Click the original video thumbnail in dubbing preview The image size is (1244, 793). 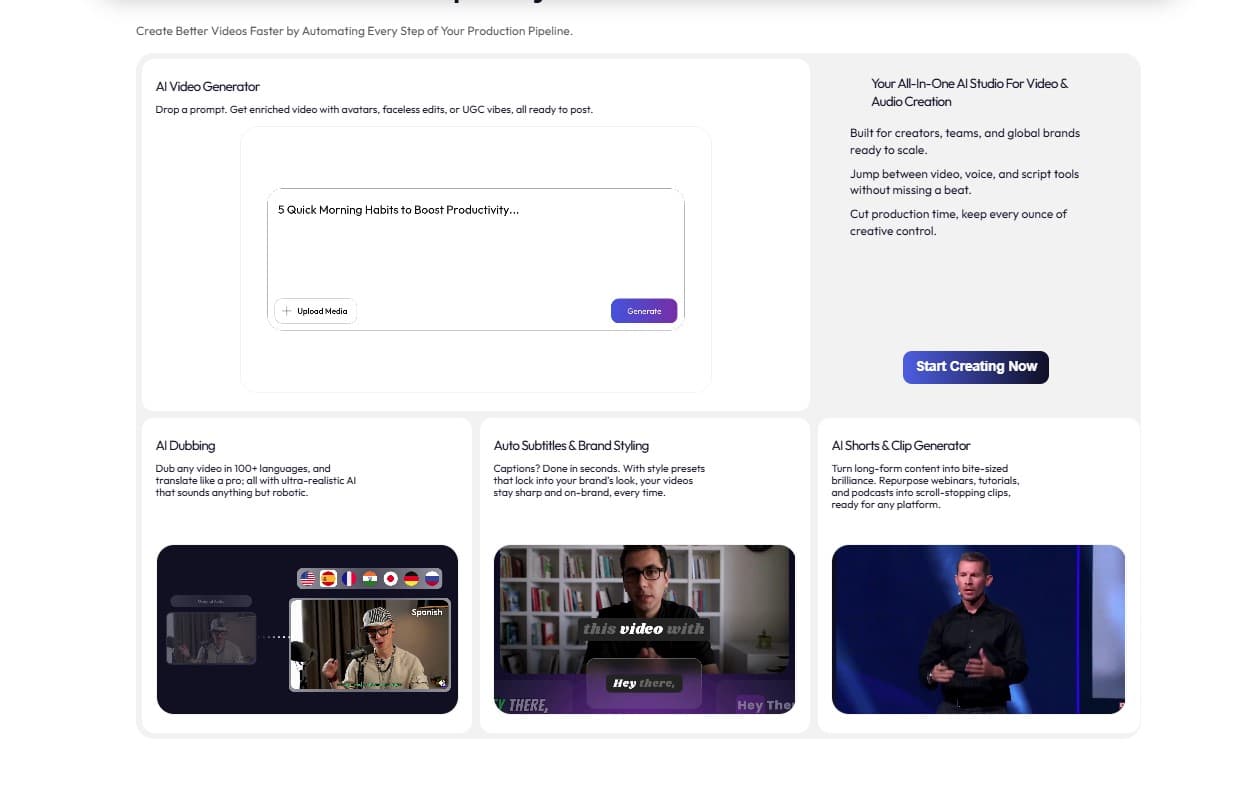tap(211, 638)
